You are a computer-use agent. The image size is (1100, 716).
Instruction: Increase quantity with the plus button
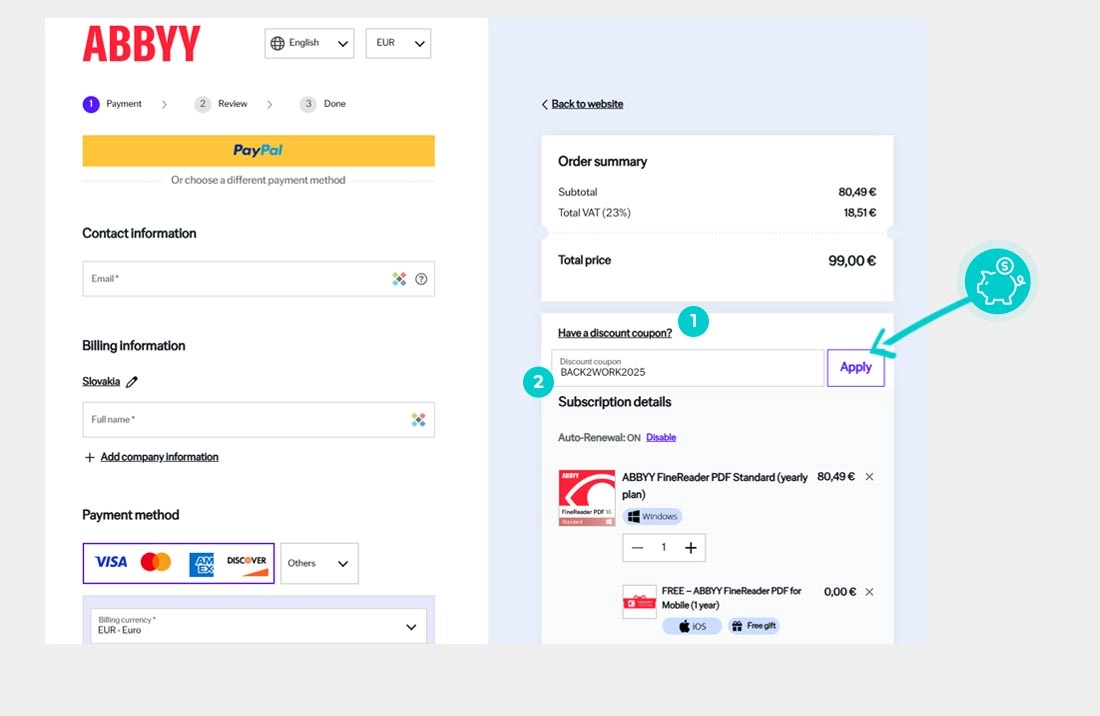pyautogui.click(x=690, y=548)
